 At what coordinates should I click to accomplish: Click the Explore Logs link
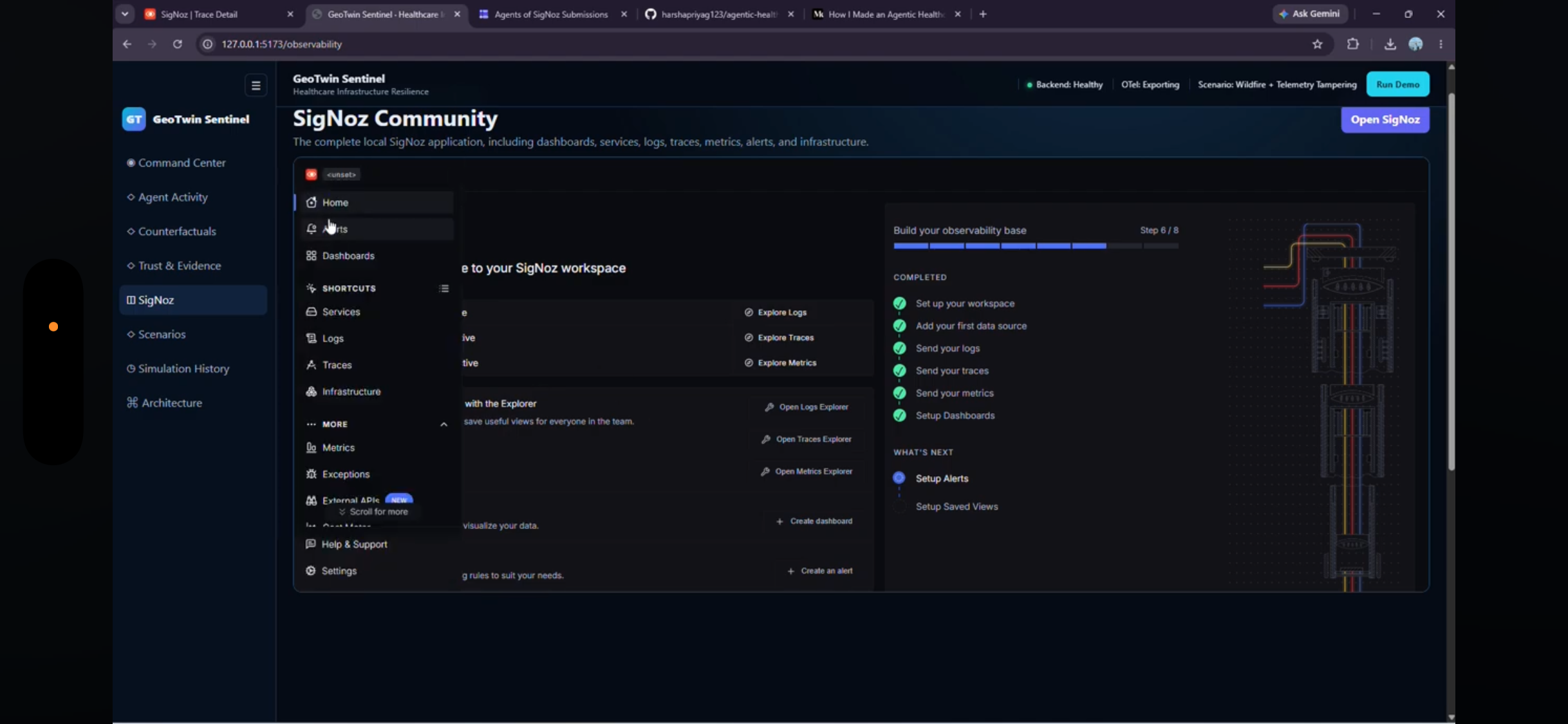pyautogui.click(x=776, y=312)
